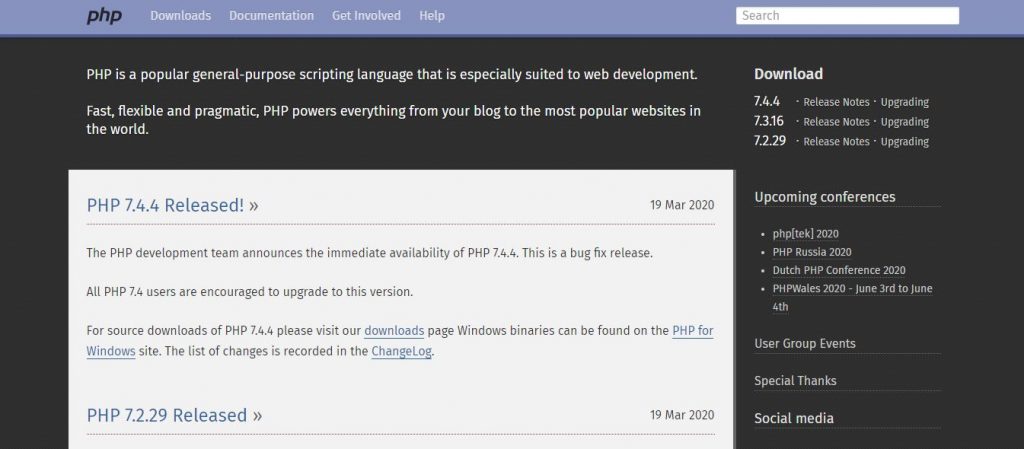Open the Help menu
The image size is (1024, 449).
point(432,16)
